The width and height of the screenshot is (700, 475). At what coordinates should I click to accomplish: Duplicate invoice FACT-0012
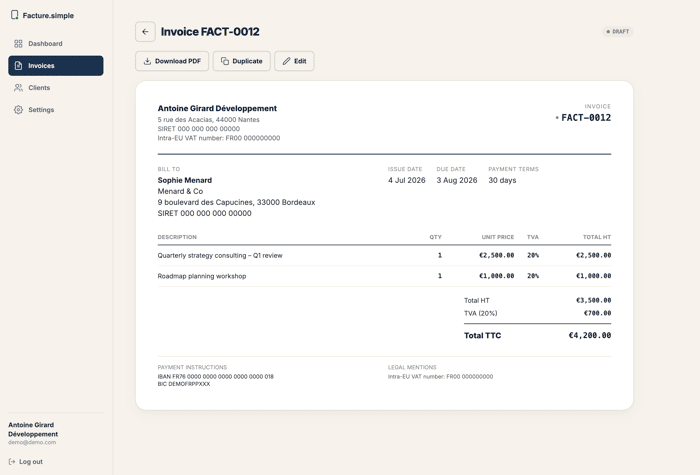242,61
